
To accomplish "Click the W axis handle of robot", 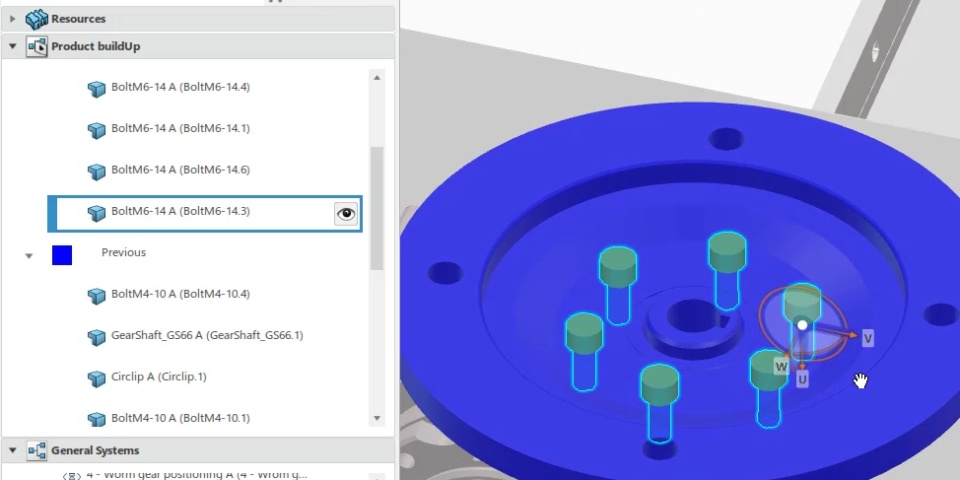I will [781, 367].
